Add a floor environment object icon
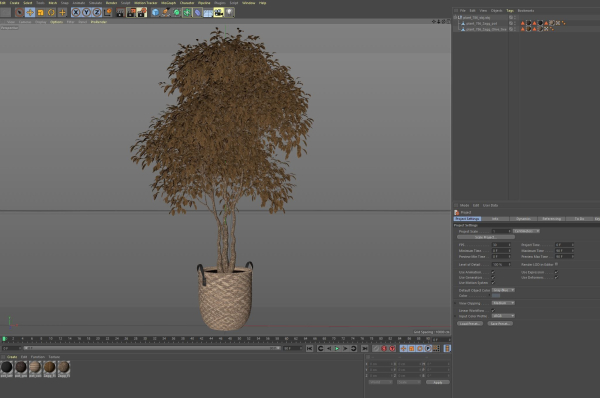 pos(208,13)
